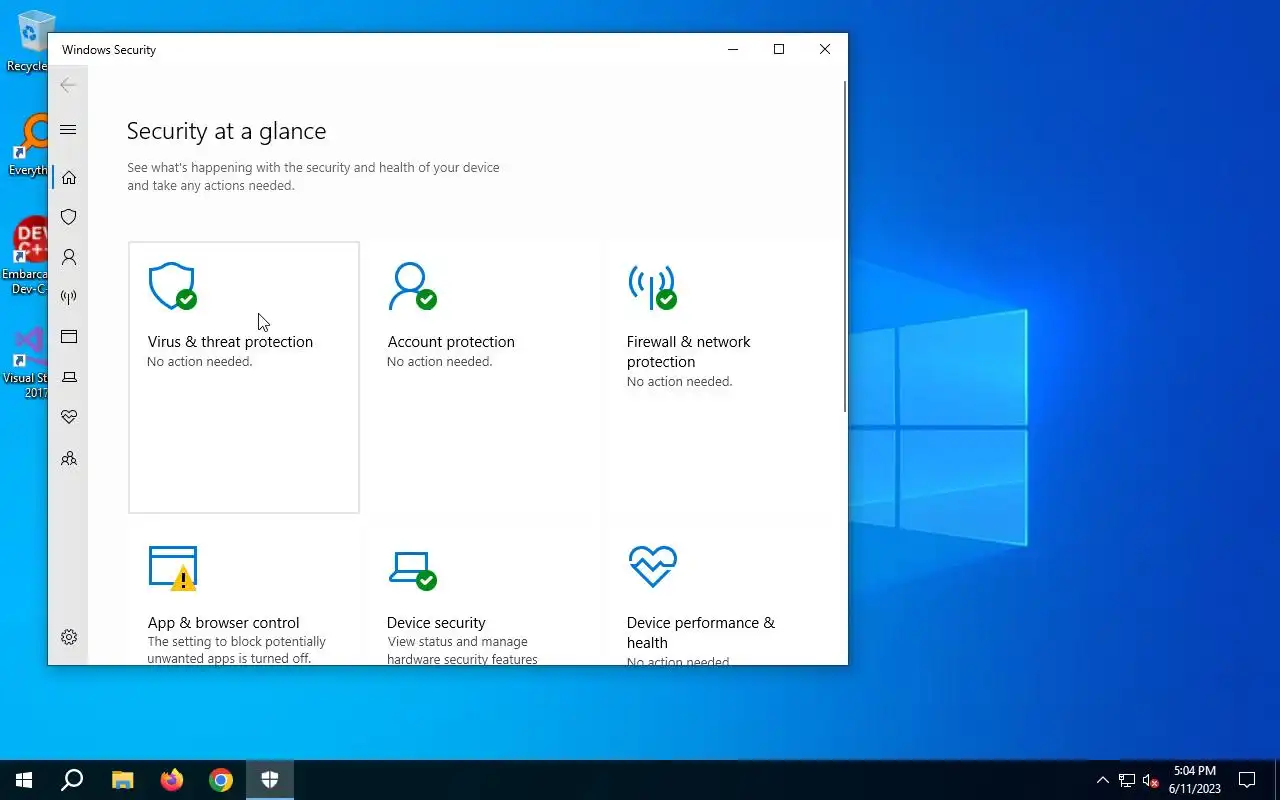
Task: Open Device security laptop icon in sidebar
Action: click(x=68, y=377)
